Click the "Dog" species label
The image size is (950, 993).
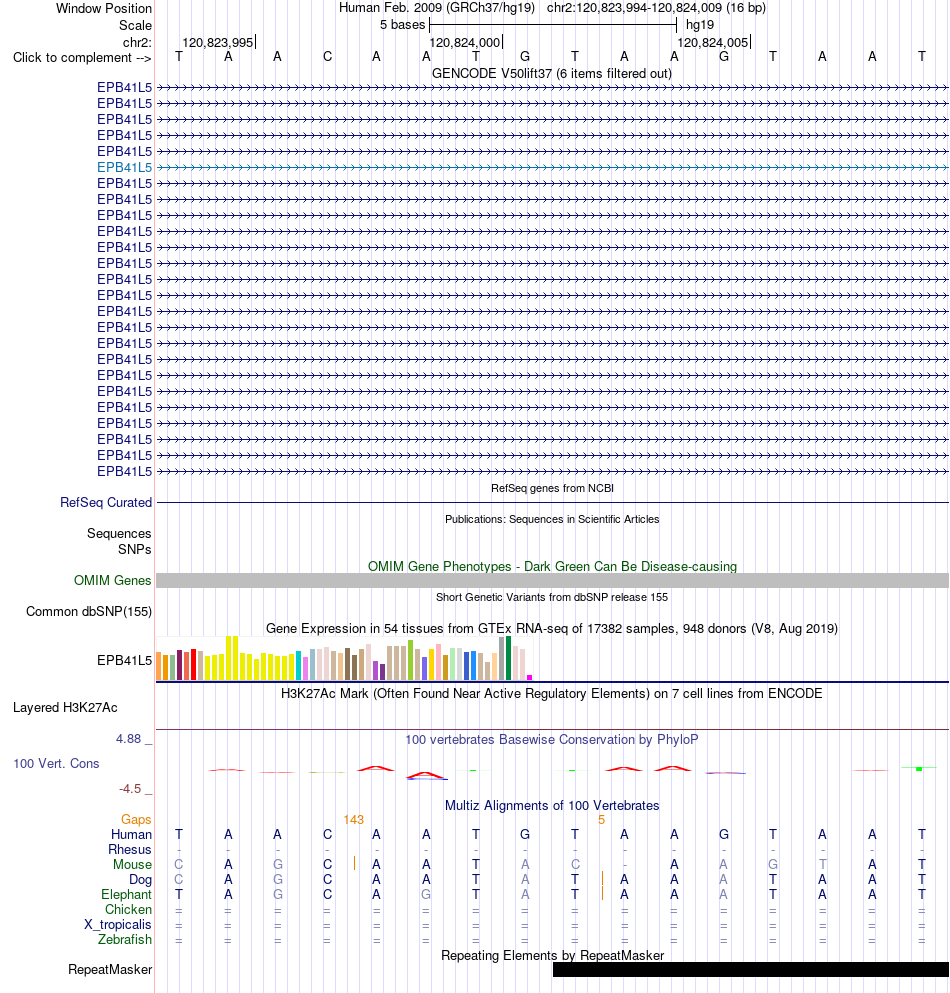pyautogui.click(x=141, y=879)
